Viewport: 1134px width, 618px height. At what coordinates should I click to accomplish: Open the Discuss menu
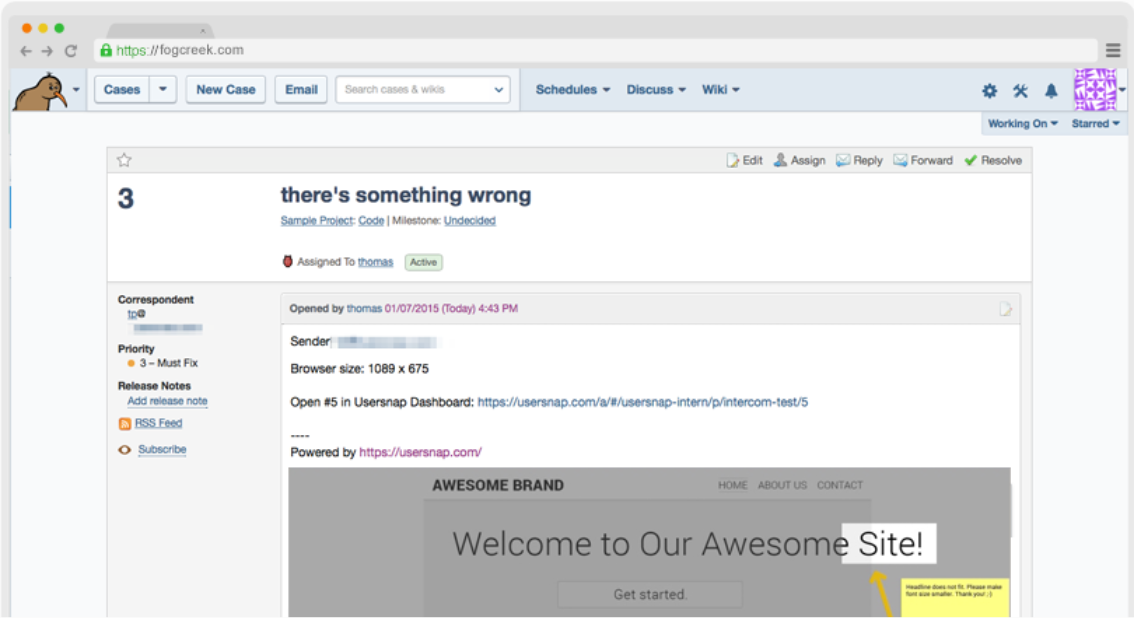(655, 90)
